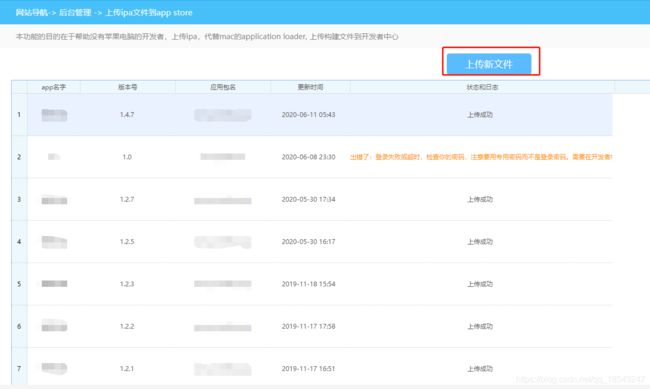Click blurred package name in 1.2.3 row
This screenshot has width=650, height=389.
point(223,284)
